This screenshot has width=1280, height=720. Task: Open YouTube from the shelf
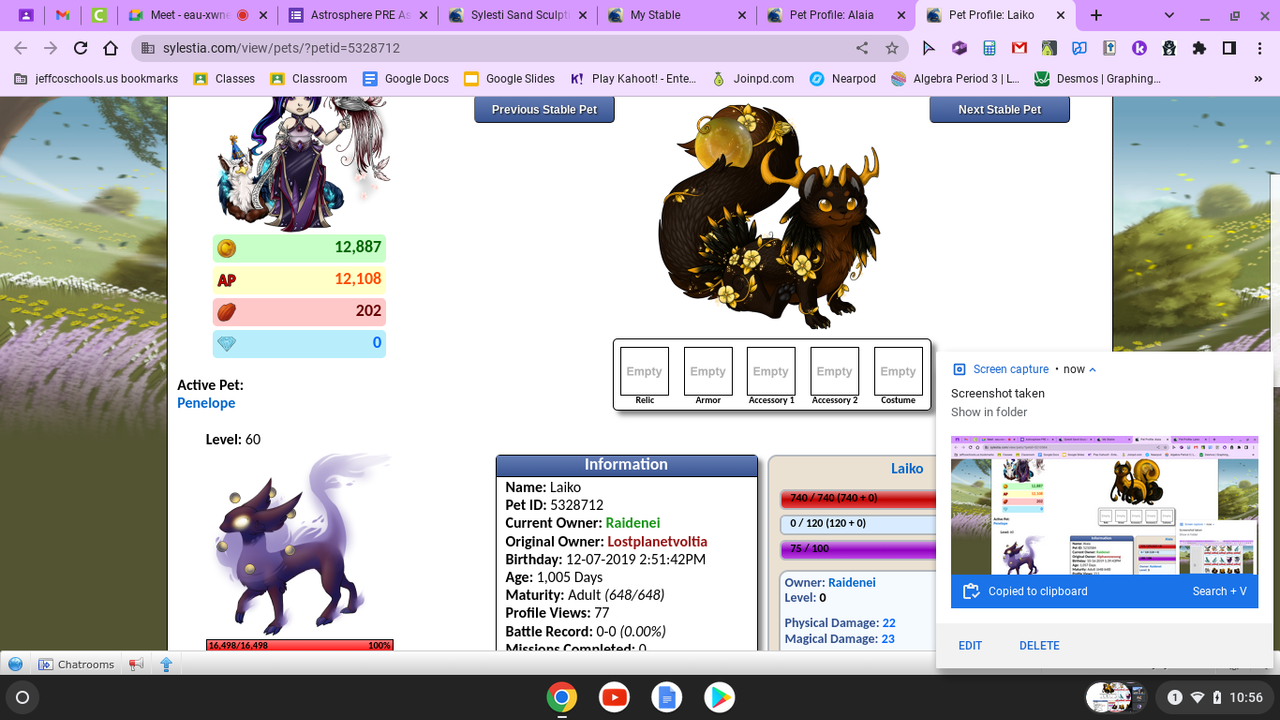pyautogui.click(x=614, y=697)
